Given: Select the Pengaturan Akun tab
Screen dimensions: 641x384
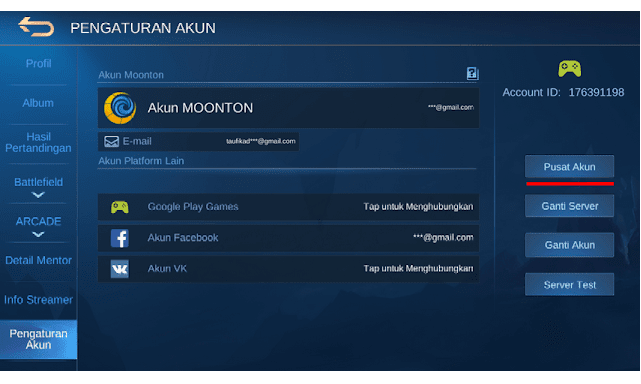Looking at the screenshot, I should (x=38, y=339).
